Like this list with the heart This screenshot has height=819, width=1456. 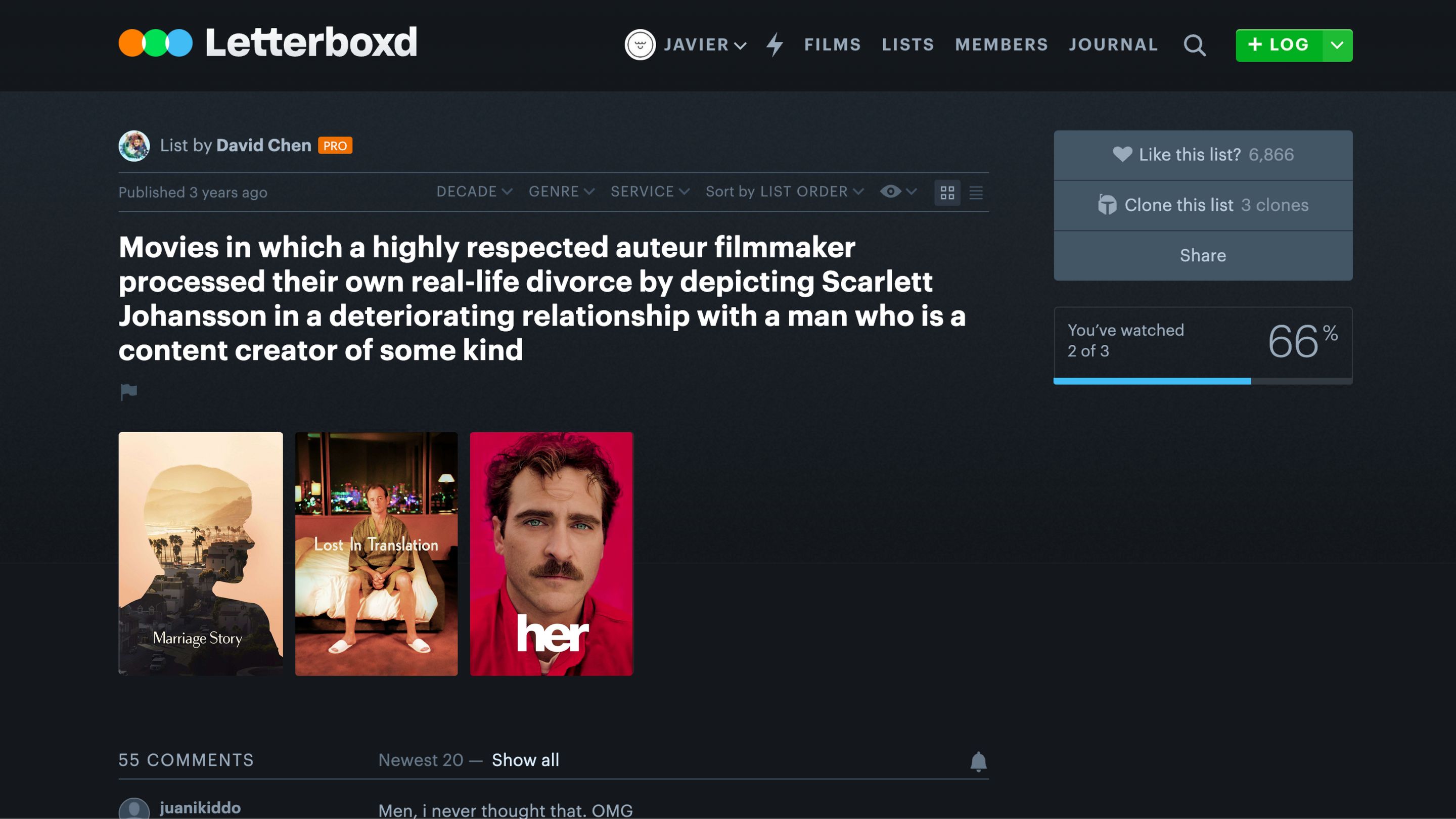pyautogui.click(x=1122, y=154)
